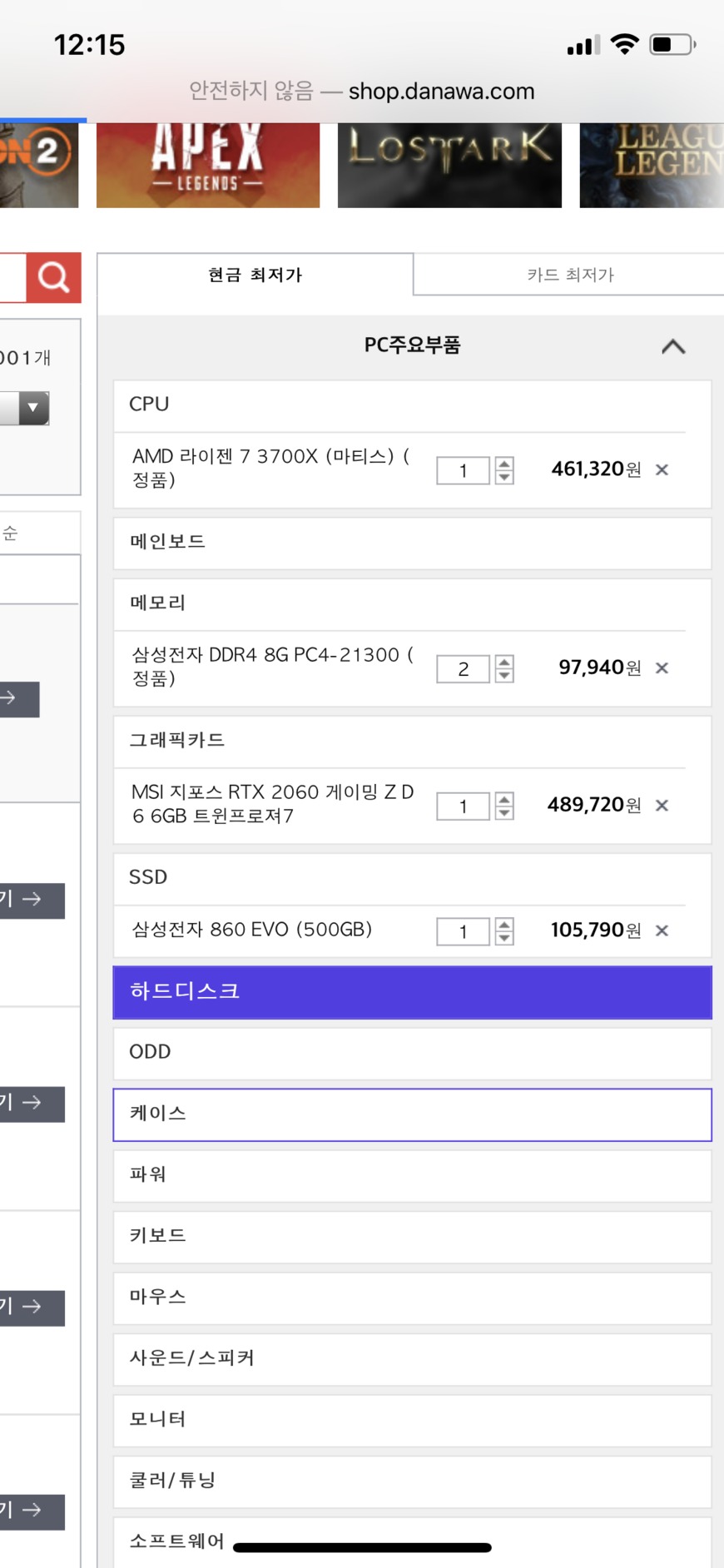Delete the MSI RTX 2060 graphics card
Viewport: 724px width, 1568px height.
[662, 806]
